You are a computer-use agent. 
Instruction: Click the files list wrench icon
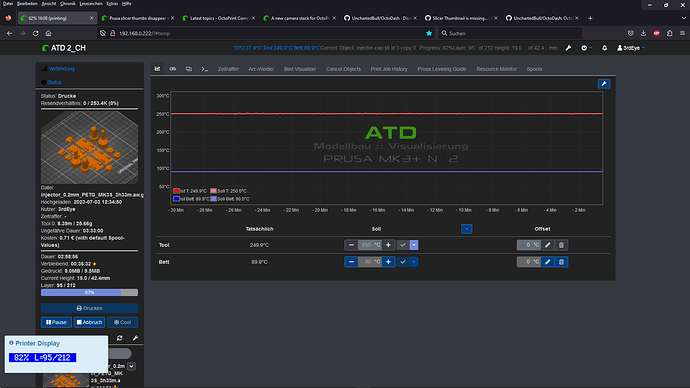[136, 338]
